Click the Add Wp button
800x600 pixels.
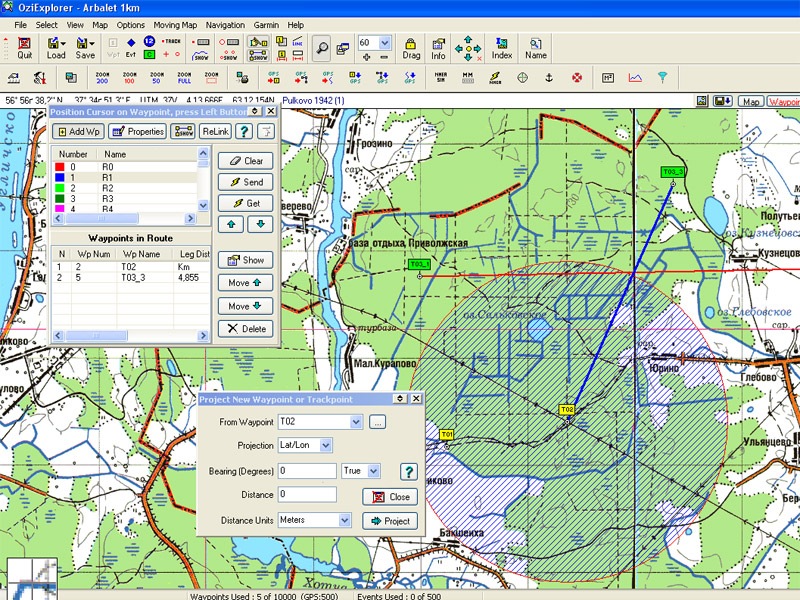78,131
